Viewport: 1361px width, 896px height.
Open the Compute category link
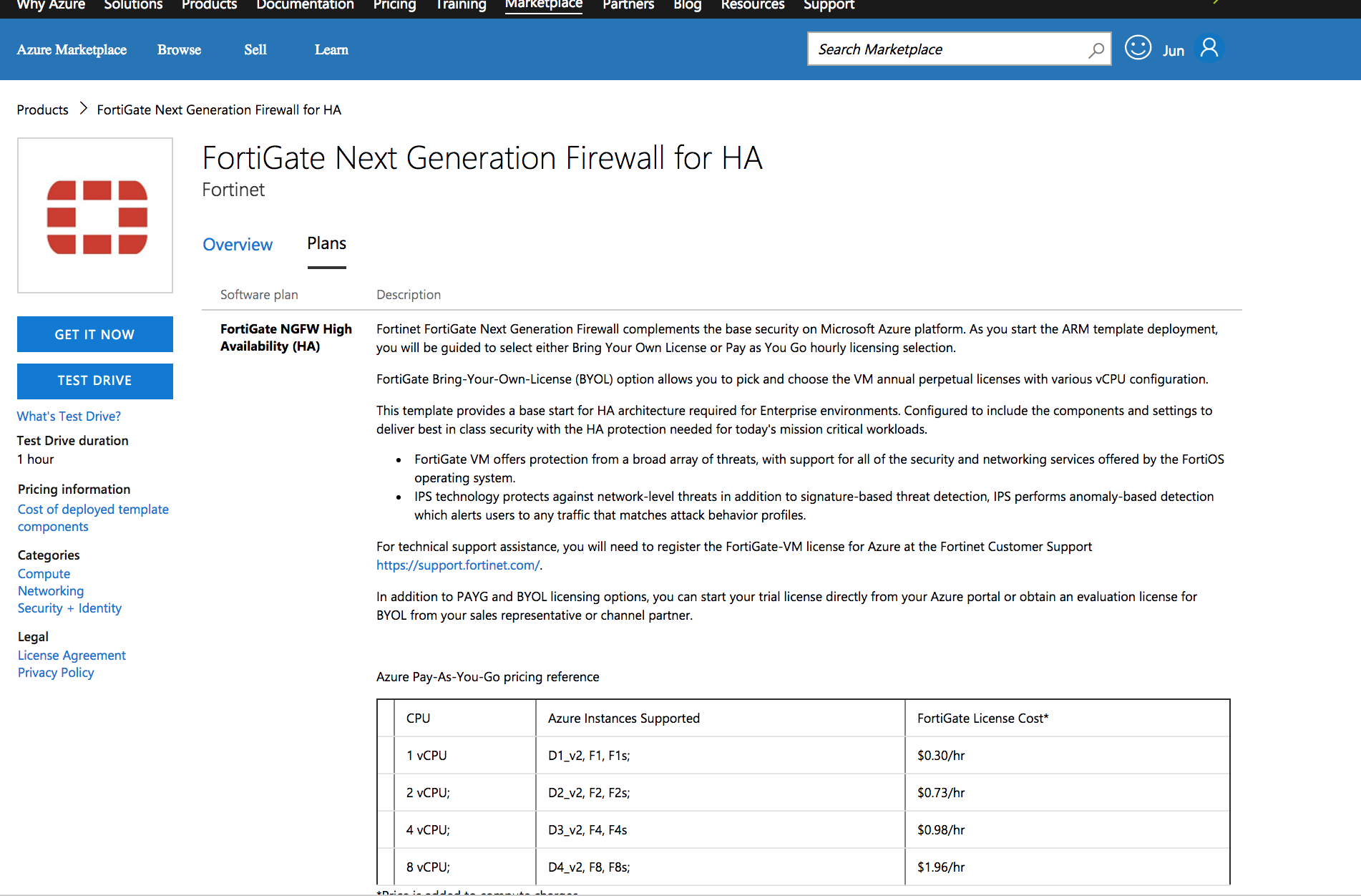(44, 574)
